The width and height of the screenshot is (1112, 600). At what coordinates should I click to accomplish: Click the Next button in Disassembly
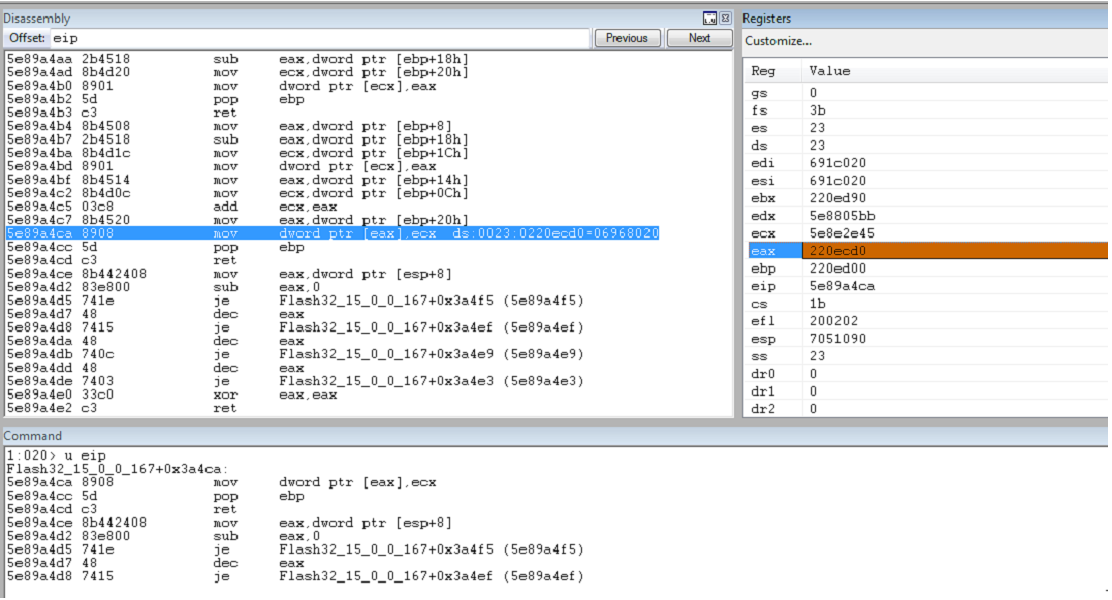699,38
